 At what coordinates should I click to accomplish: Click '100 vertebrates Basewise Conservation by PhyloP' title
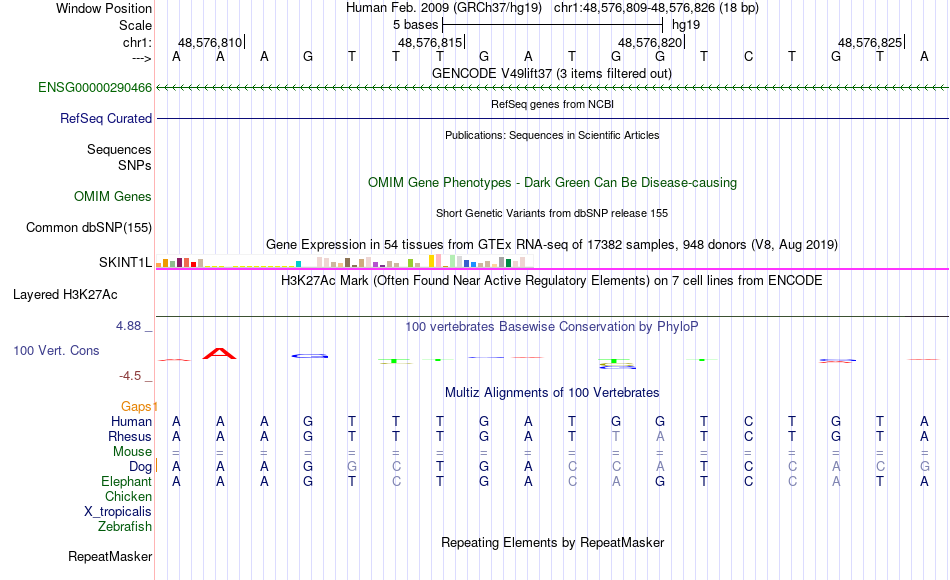(552, 327)
